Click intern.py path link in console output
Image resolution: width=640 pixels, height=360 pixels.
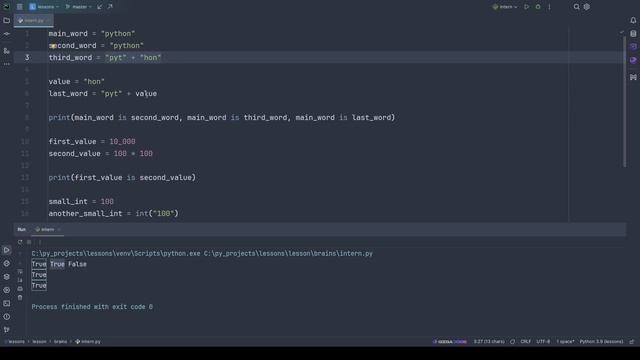[288, 253]
